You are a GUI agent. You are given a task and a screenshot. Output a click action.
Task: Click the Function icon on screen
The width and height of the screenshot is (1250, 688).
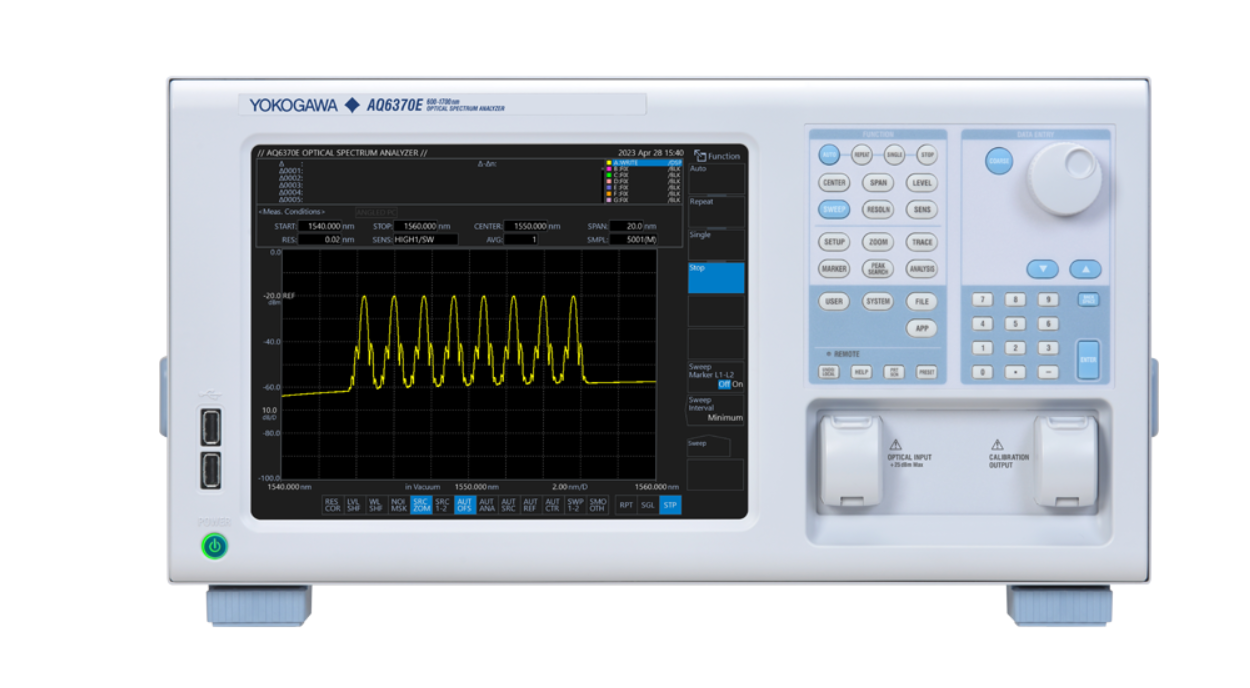coord(700,156)
